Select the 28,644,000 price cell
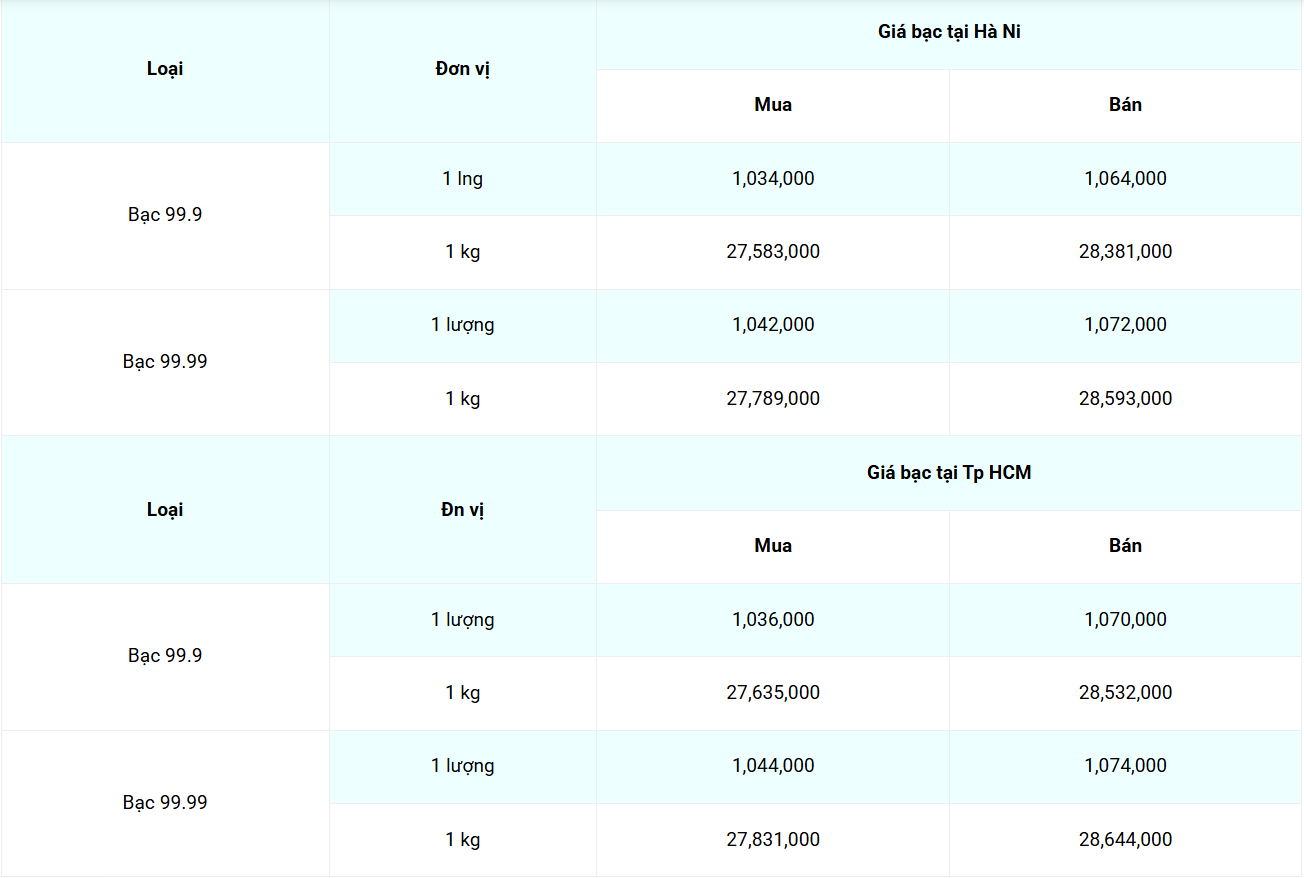 pyautogui.click(x=1125, y=840)
